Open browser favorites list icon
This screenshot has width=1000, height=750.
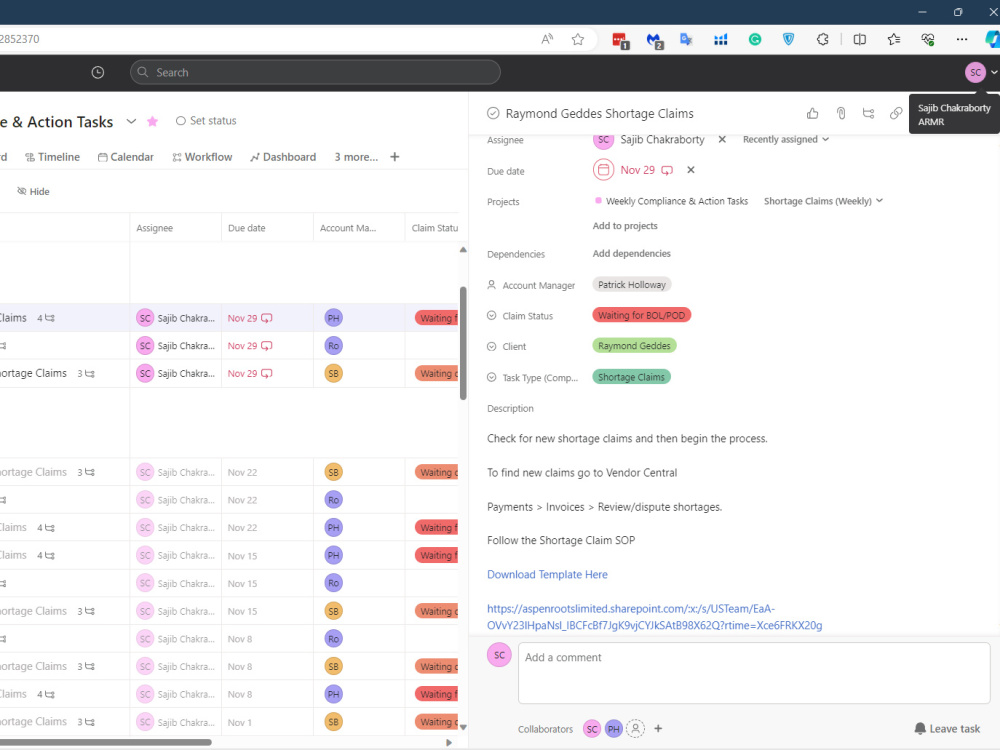pyautogui.click(x=893, y=40)
